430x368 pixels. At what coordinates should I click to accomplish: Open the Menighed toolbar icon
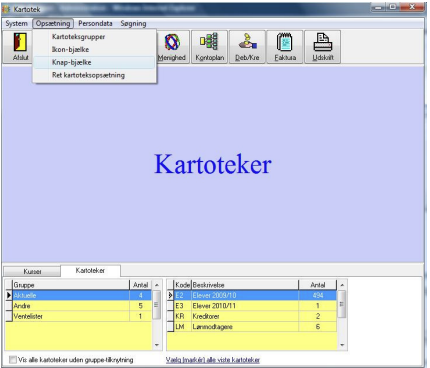[173, 43]
